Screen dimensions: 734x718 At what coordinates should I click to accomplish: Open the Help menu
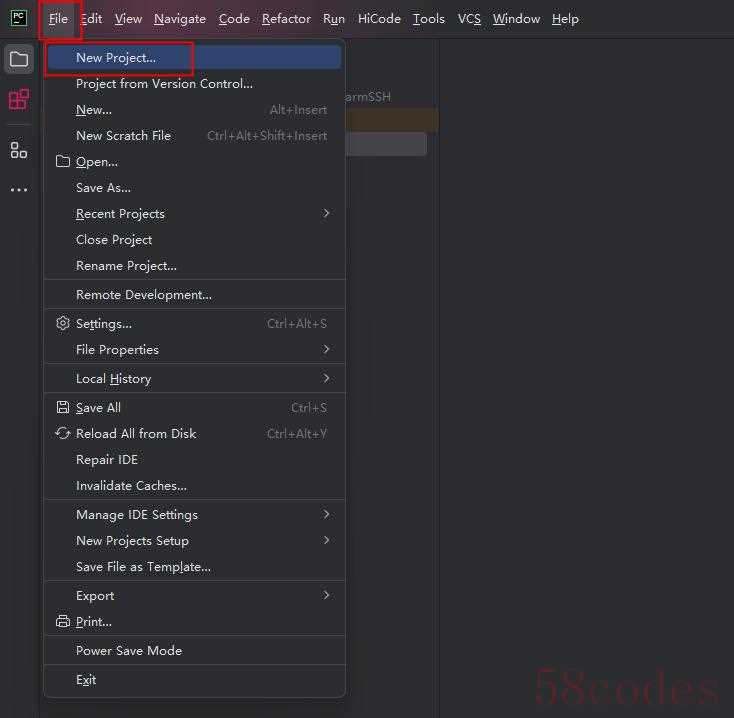coord(565,19)
